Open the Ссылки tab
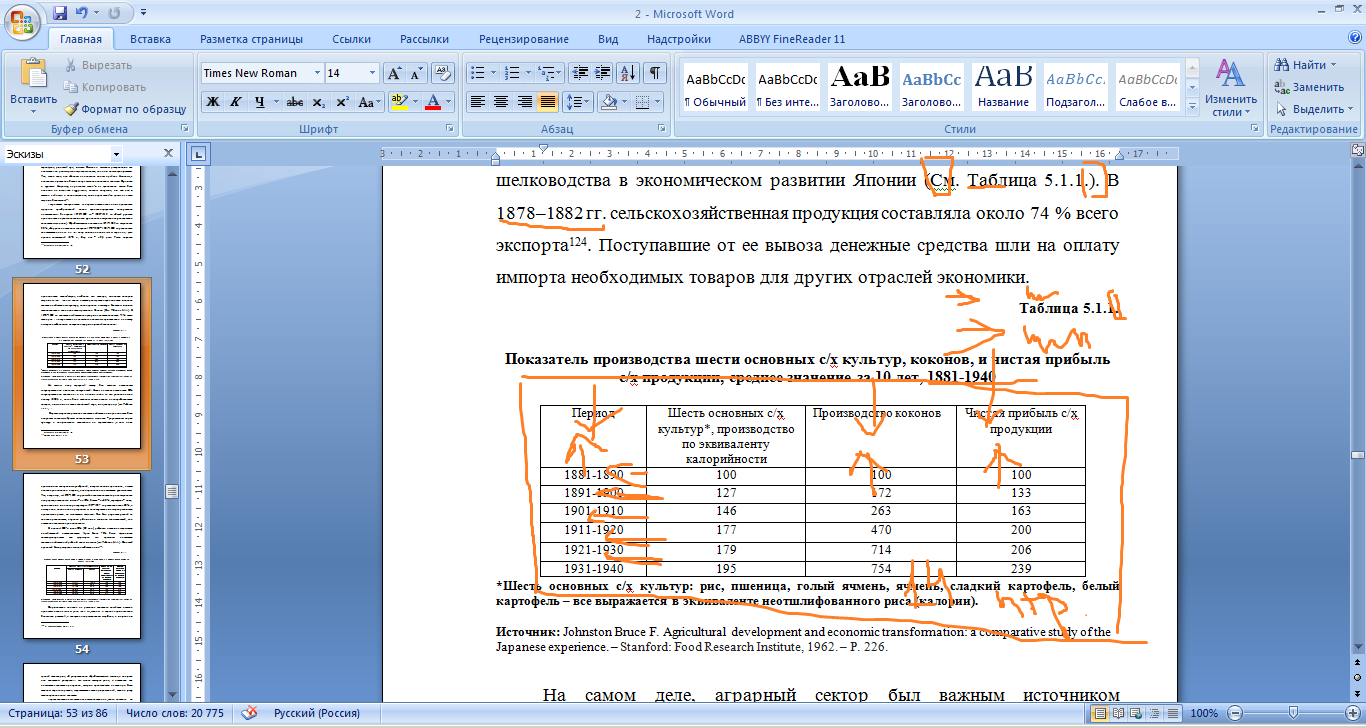The height and width of the screenshot is (728, 1366). click(x=352, y=39)
